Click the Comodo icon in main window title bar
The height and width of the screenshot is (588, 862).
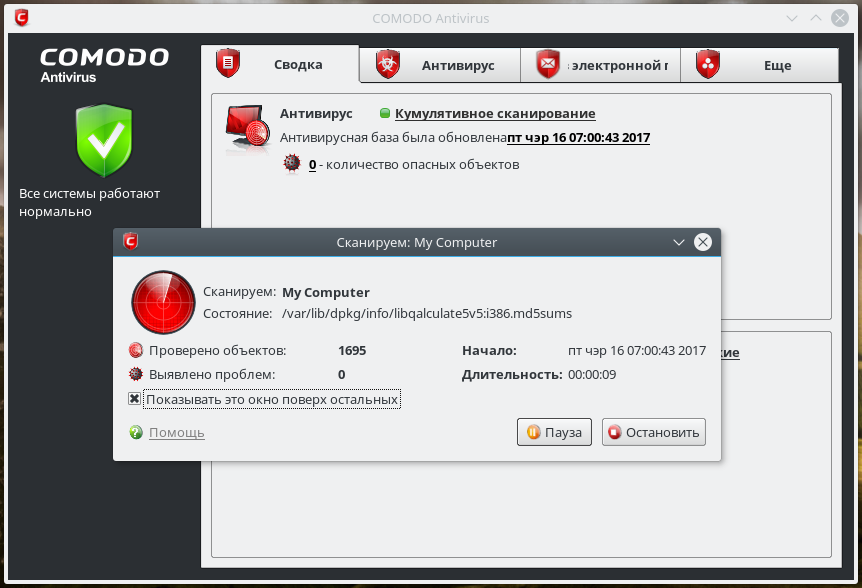tap(21, 18)
